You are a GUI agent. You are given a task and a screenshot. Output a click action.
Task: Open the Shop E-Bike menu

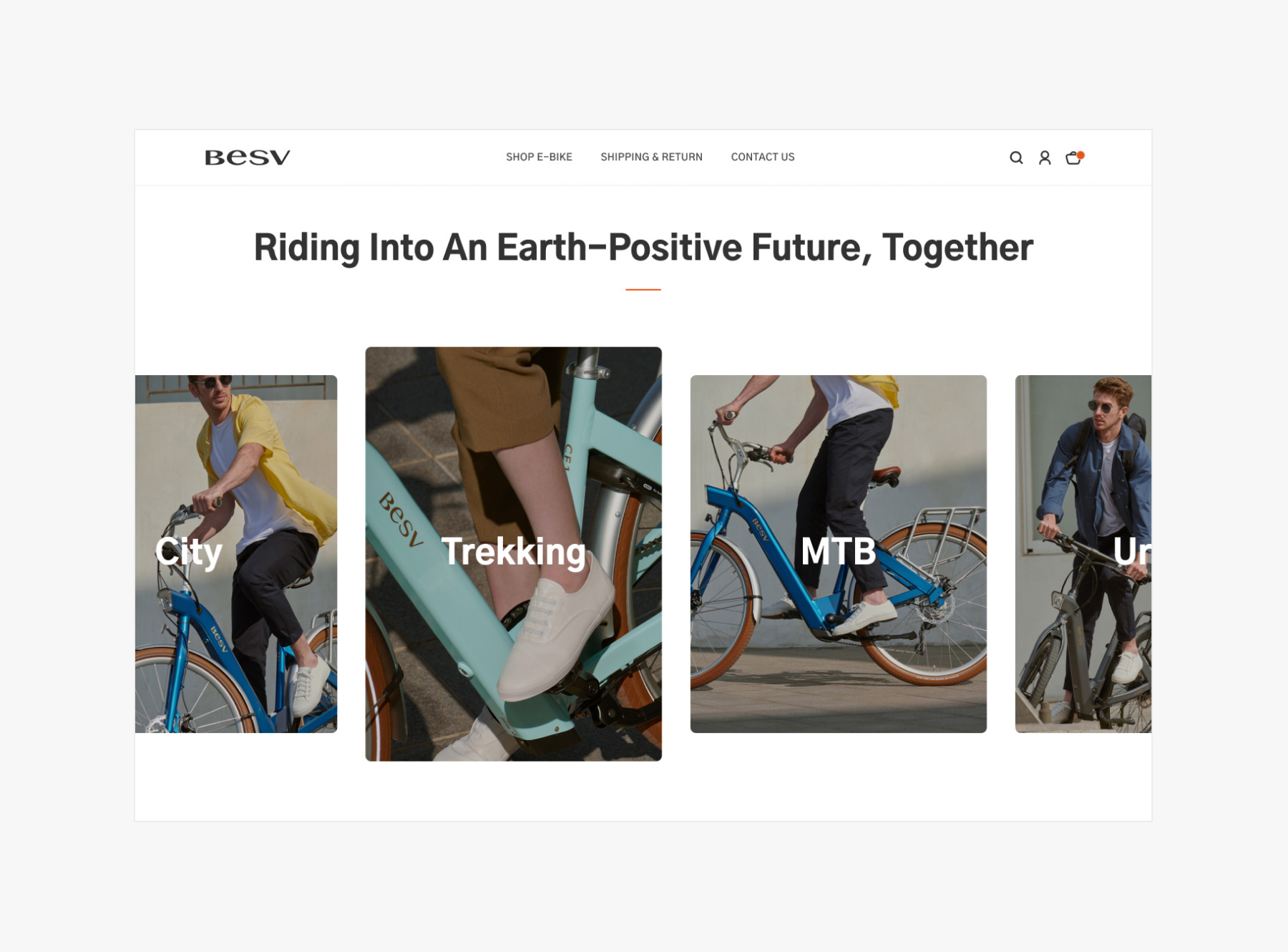click(539, 157)
